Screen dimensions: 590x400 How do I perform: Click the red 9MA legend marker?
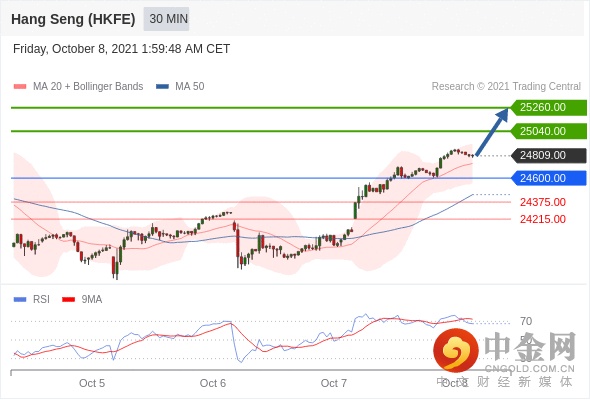pyautogui.click(x=68, y=300)
